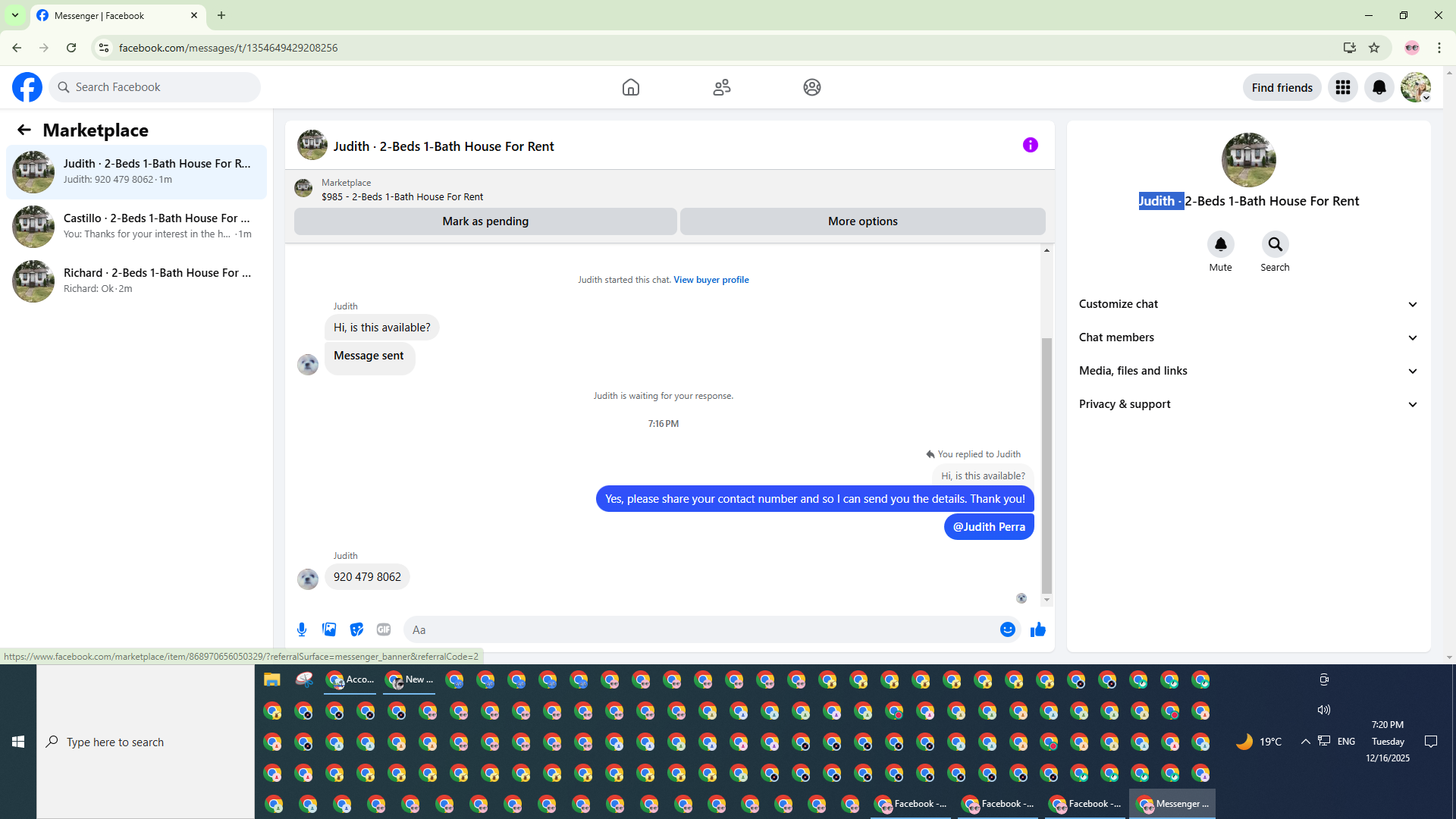Click the Windows taskbar search box
The height and width of the screenshot is (819, 1456).
point(146,742)
